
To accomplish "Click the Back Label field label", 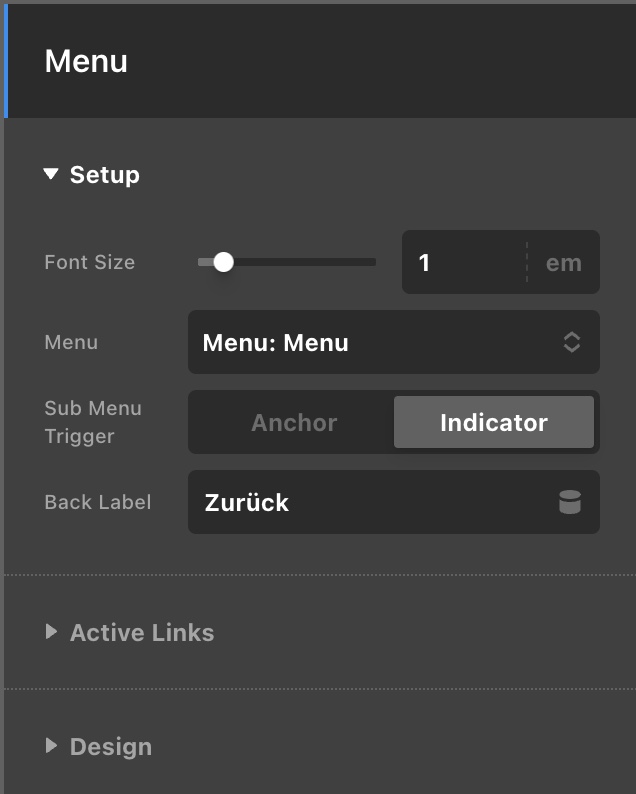I will [x=97, y=502].
